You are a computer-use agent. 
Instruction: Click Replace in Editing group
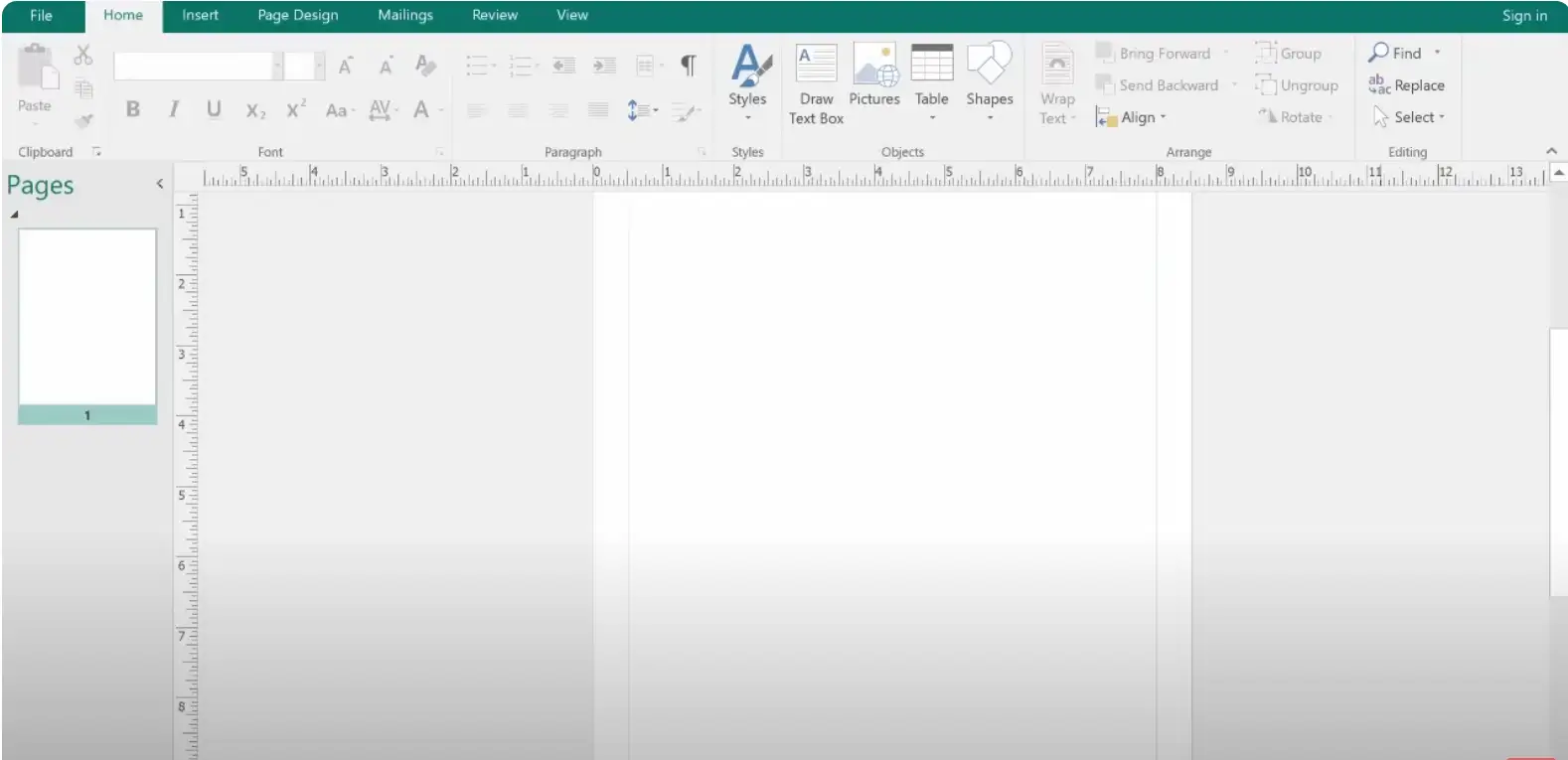(1407, 85)
